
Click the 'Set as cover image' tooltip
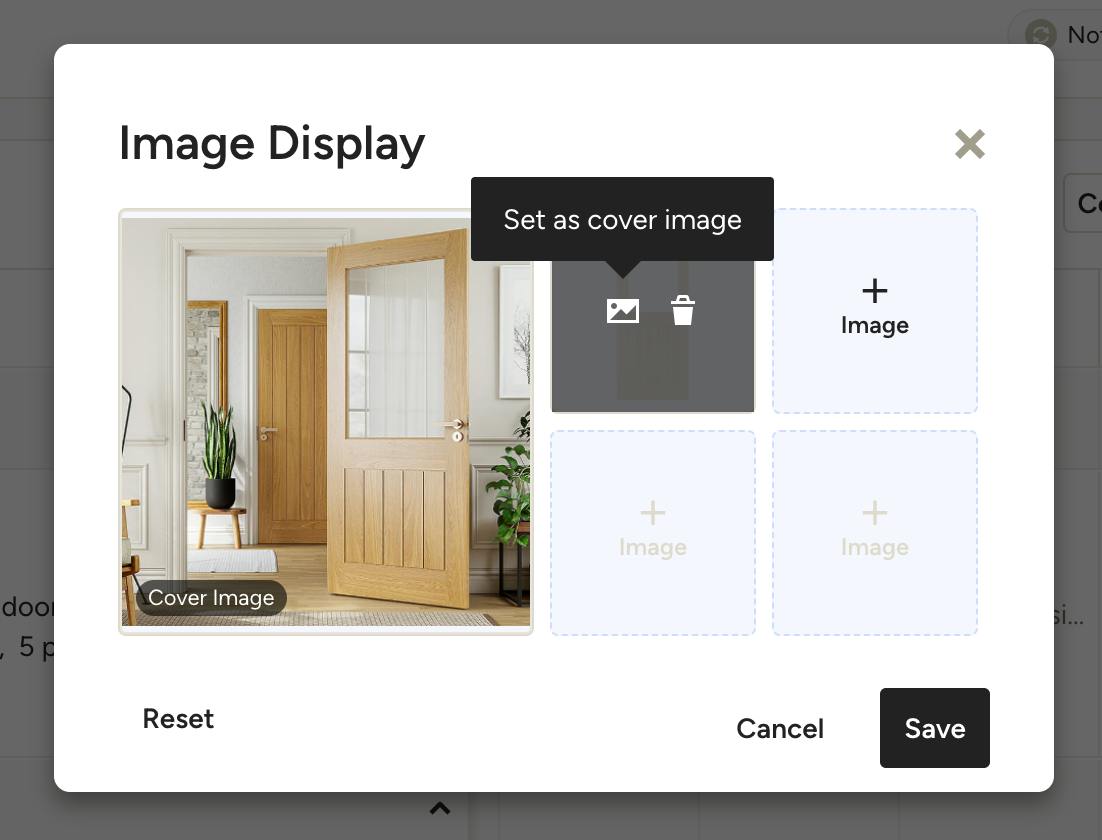pos(622,219)
